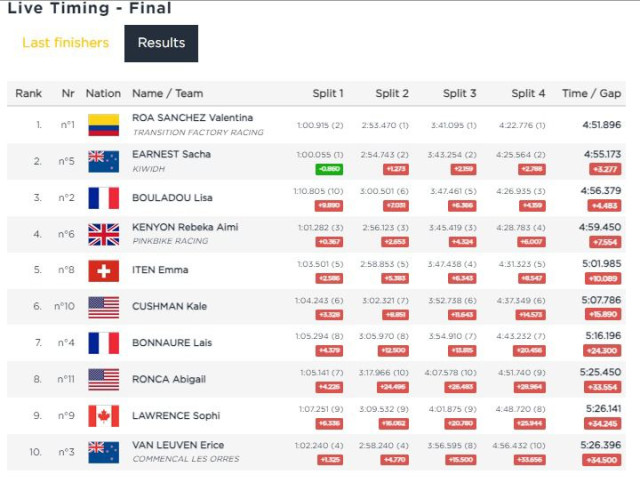Click the red +3.277 gap badge for Earnest
The height and width of the screenshot is (483, 640).
click(x=605, y=169)
